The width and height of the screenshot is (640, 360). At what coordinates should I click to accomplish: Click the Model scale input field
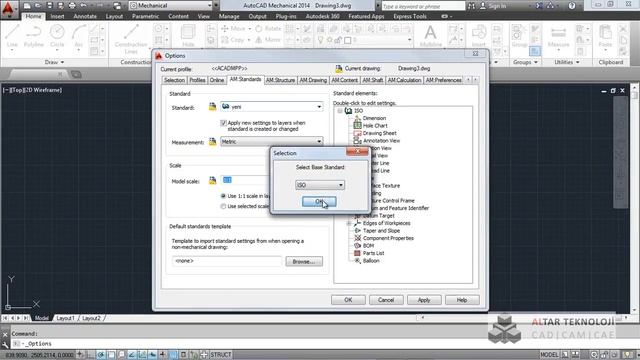[245, 180]
